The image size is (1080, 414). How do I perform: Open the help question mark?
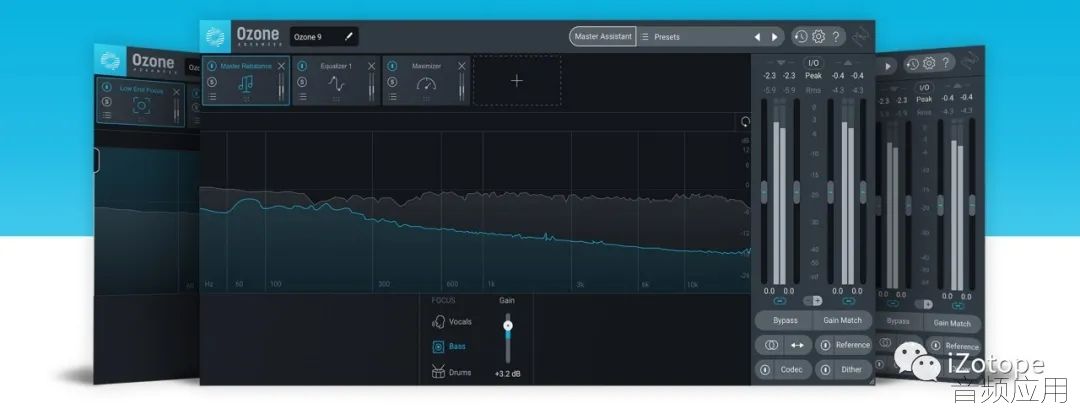click(x=835, y=37)
